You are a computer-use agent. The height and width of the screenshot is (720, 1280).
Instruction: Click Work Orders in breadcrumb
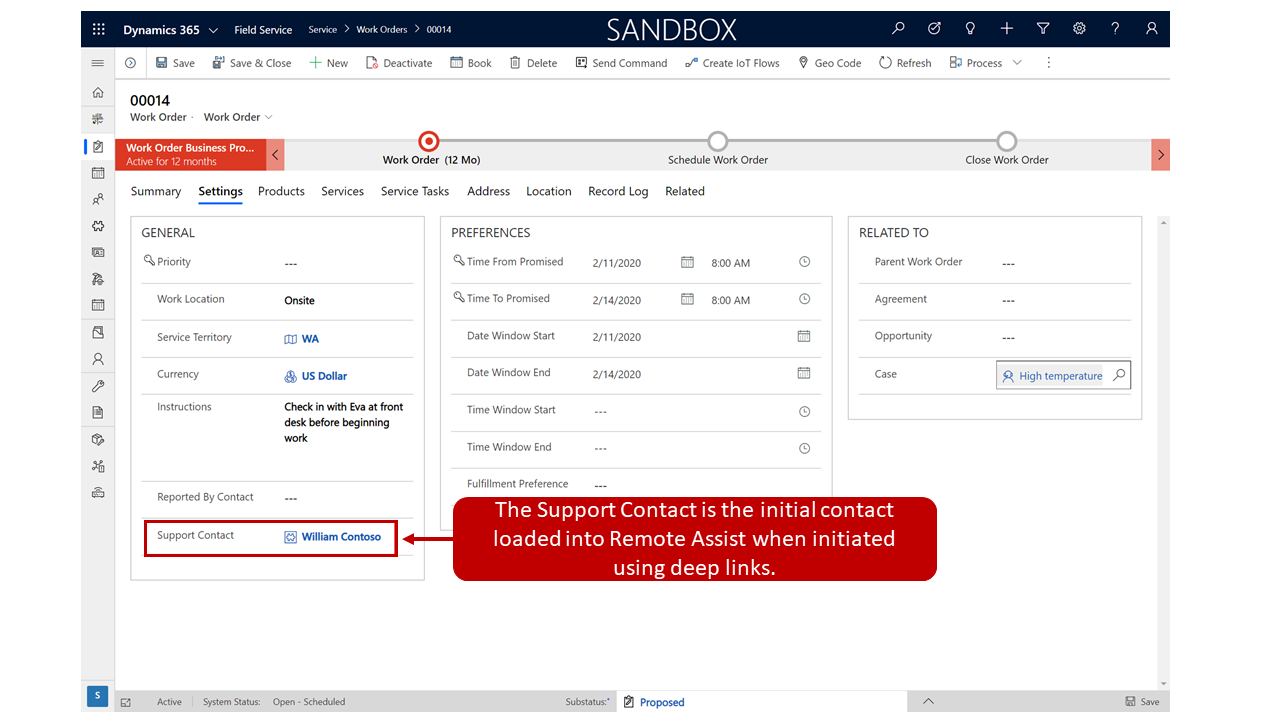[382, 30]
